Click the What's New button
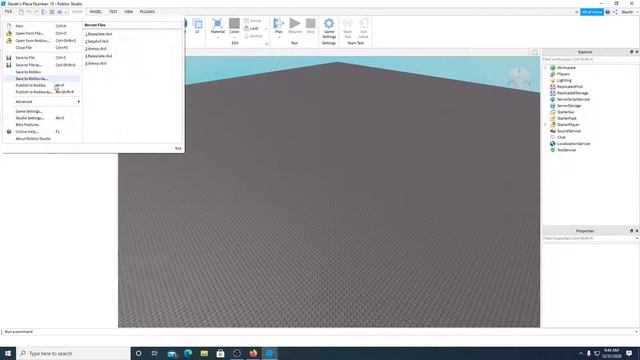The image size is (640, 360). tap(592, 12)
